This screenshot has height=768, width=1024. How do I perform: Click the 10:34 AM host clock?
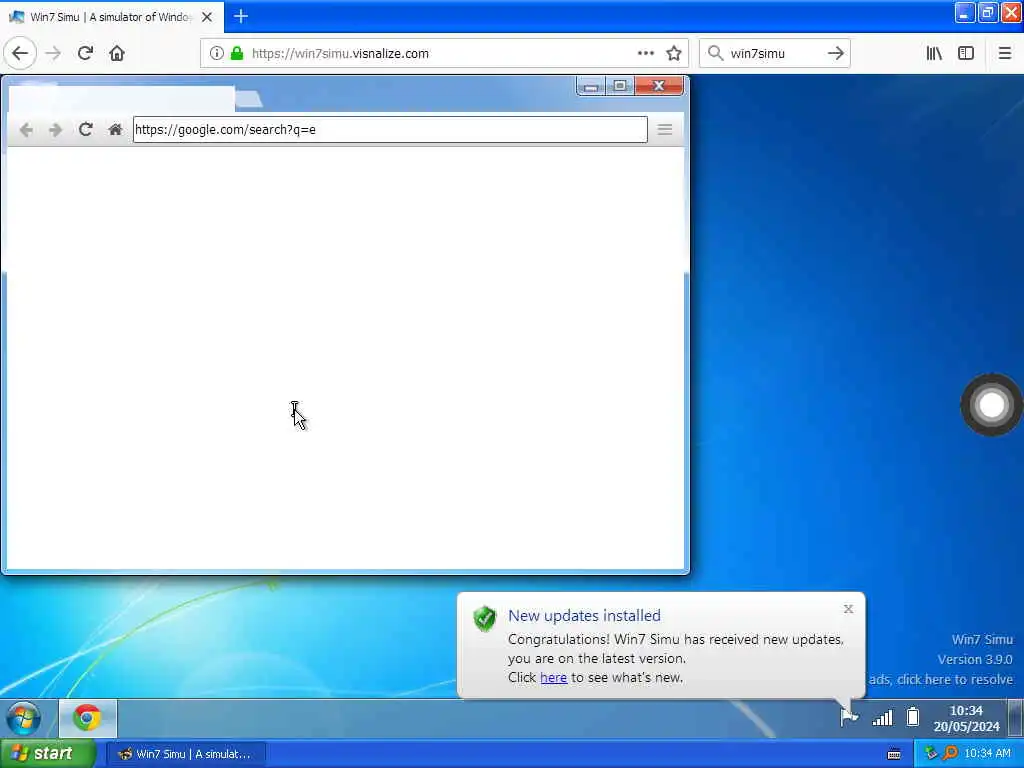click(987, 754)
